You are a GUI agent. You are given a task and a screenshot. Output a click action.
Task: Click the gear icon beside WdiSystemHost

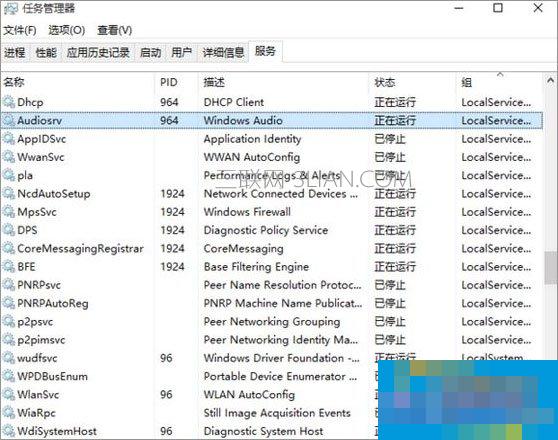pos(9,431)
